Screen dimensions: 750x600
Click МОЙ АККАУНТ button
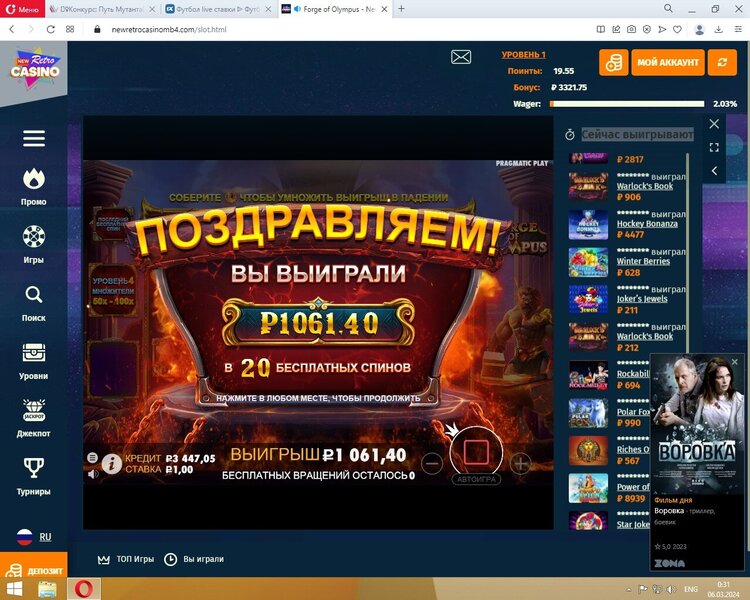668,62
